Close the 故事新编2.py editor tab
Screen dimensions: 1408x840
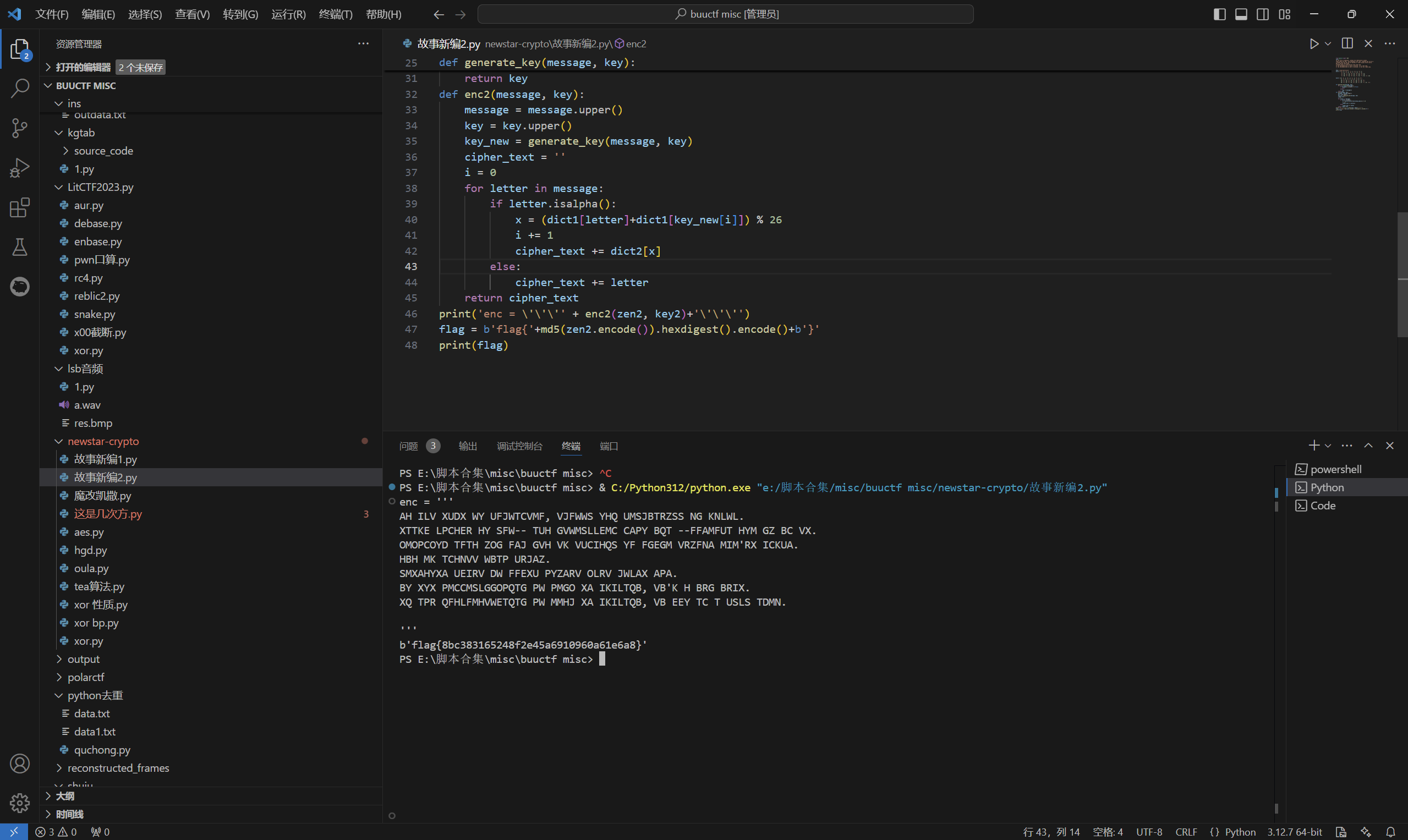1368,43
